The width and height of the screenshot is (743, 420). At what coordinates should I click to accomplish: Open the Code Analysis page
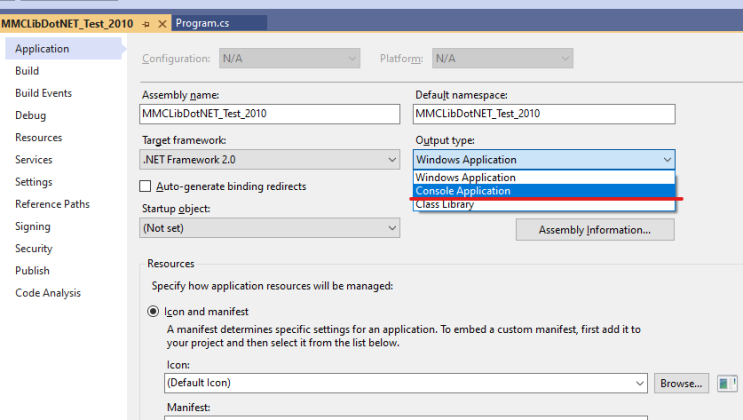(x=48, y=293)
